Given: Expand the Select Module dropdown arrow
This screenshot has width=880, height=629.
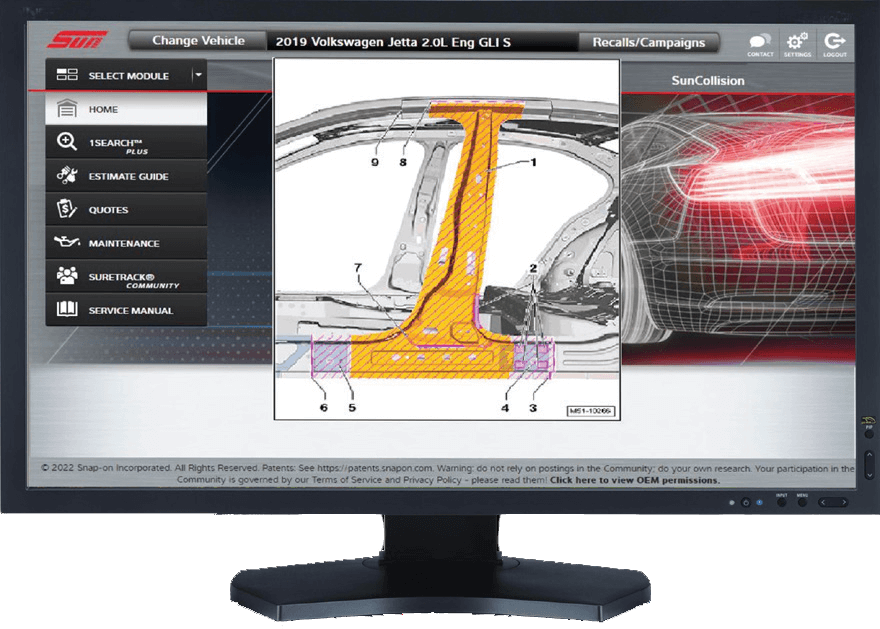Looking at the screenshot, I should 198,75.
